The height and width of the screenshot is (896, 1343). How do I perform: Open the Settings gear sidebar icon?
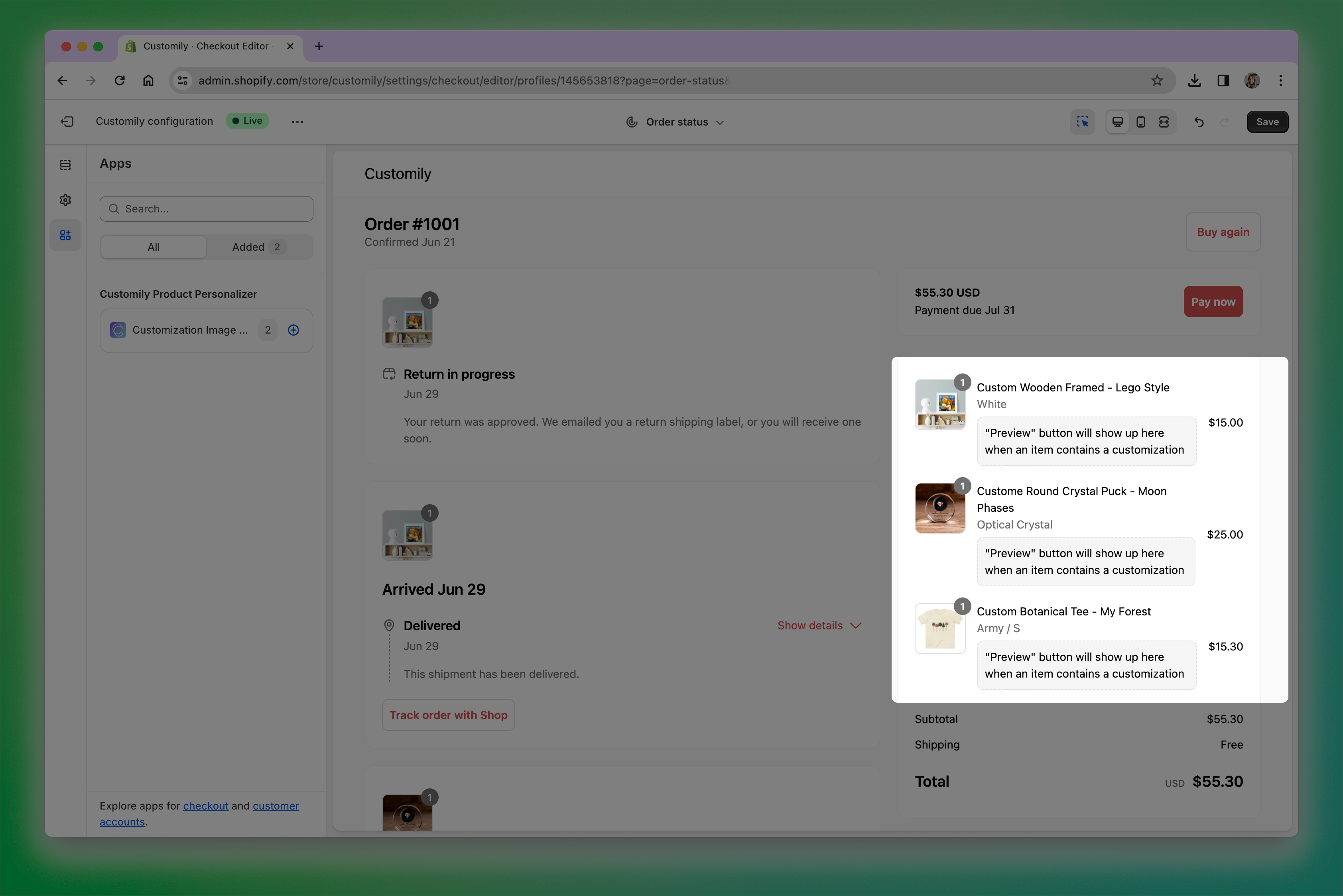click(65, 200)
